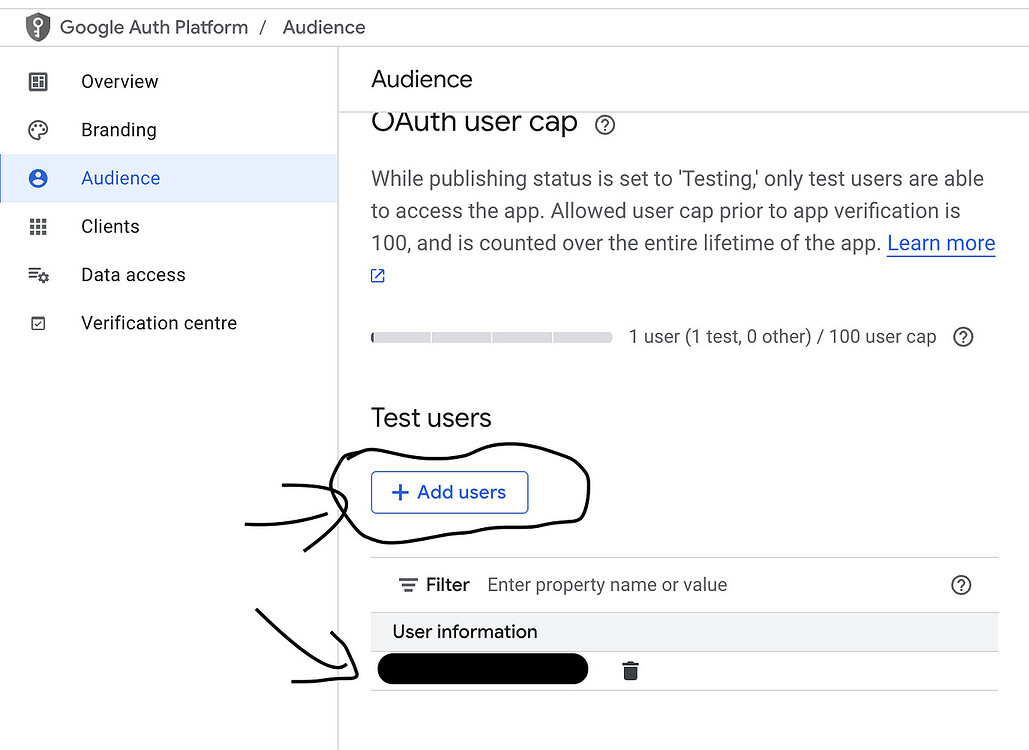Click the Clients apps grid icon

pos(38,226)
